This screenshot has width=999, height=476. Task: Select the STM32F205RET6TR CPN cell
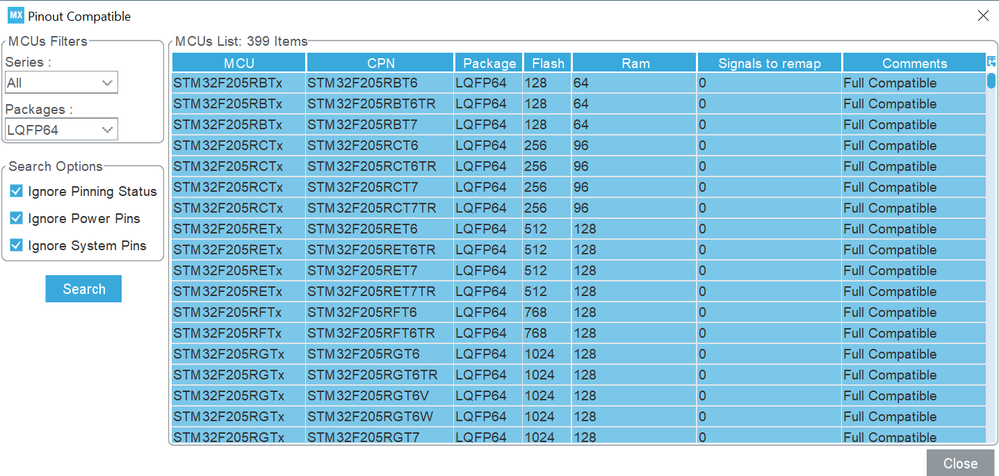coord(380,250)
